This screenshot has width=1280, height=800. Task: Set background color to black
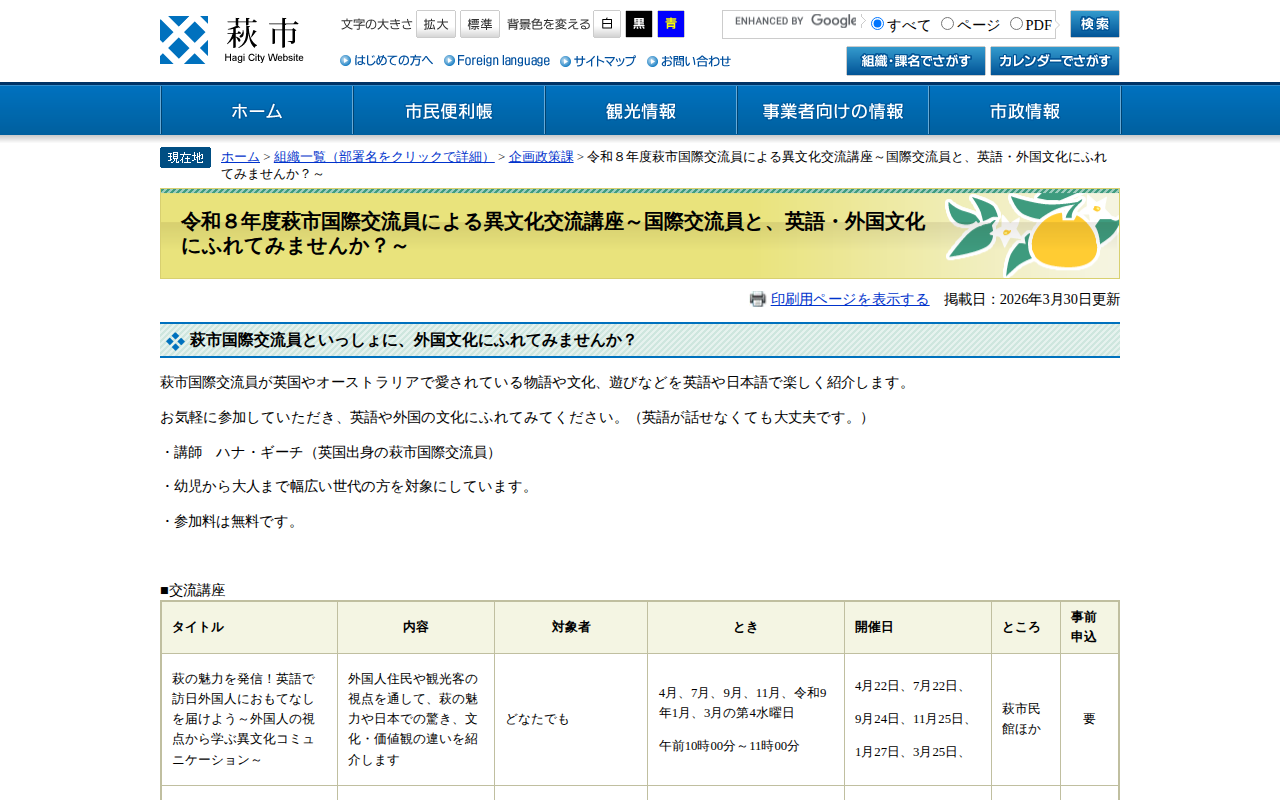[x=639, y=24]
